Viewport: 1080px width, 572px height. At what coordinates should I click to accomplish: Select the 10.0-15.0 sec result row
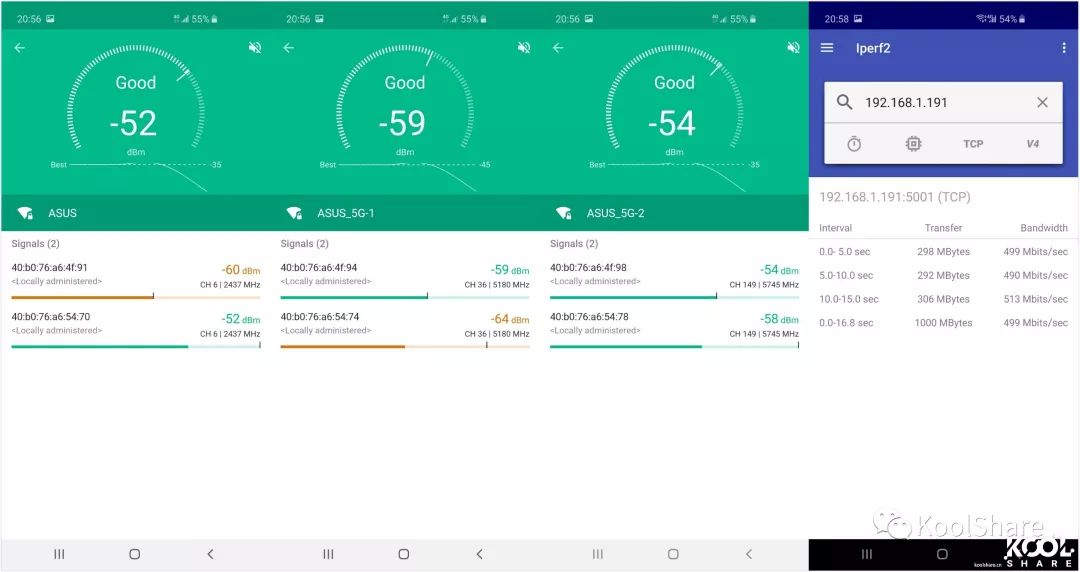(944, 299)
